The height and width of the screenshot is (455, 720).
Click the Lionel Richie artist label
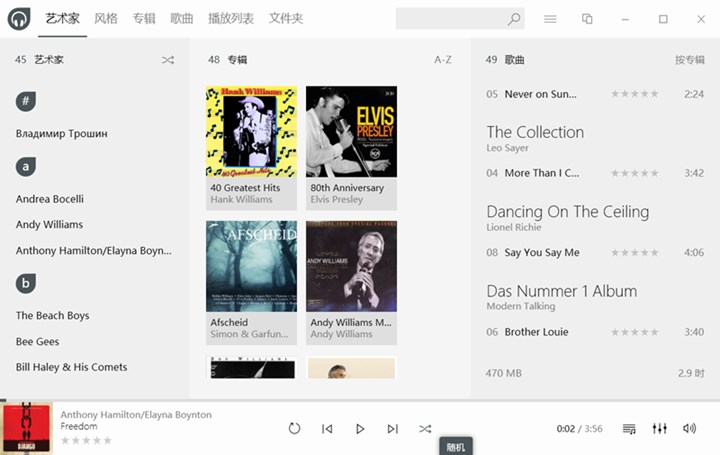click(514, 227)
